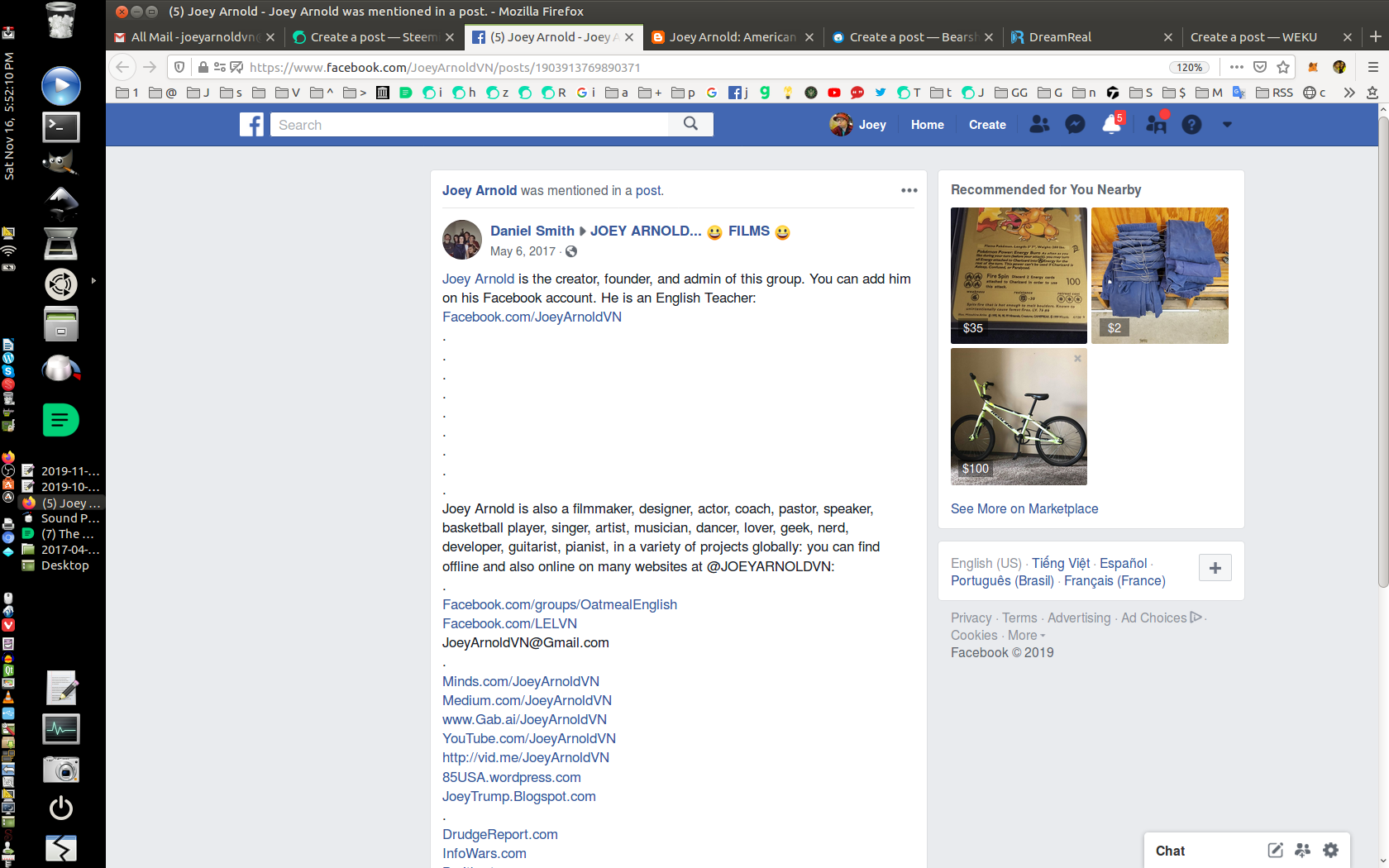Open the post options ellipsis menu
Viewport: 1389px width, 868px height.
pyautogui.click(x=909, y=190)
